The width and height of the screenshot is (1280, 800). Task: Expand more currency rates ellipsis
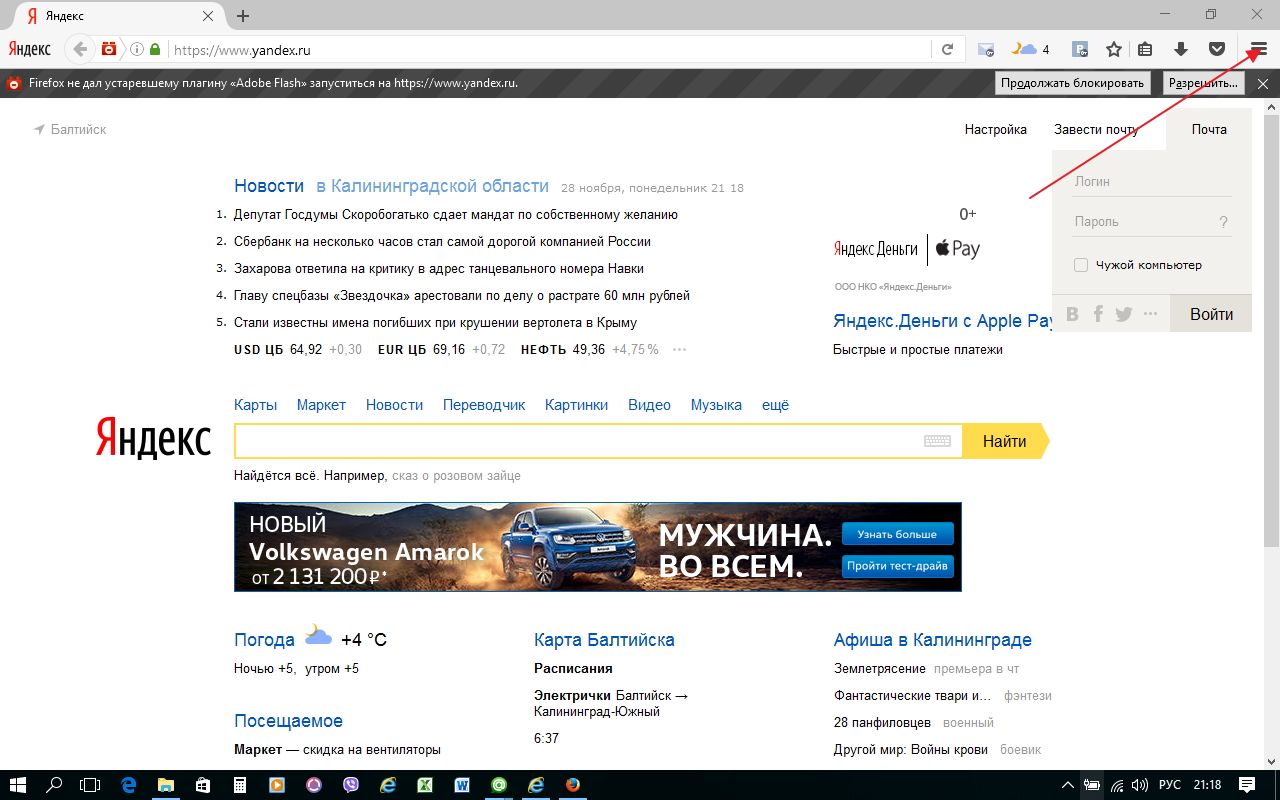coord(680,350)
